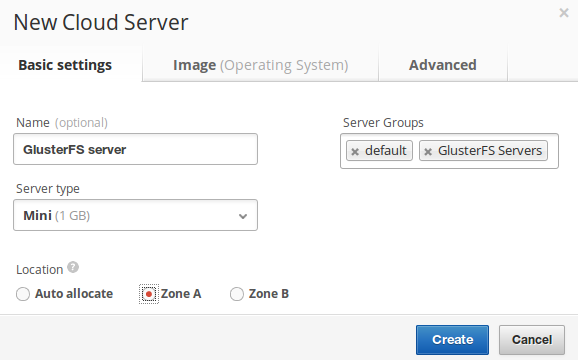This screenshot has width=578, height=360.
Task: Close the New Cloud Server dialog
Action: pyautogui.click(x=564, y=13)
